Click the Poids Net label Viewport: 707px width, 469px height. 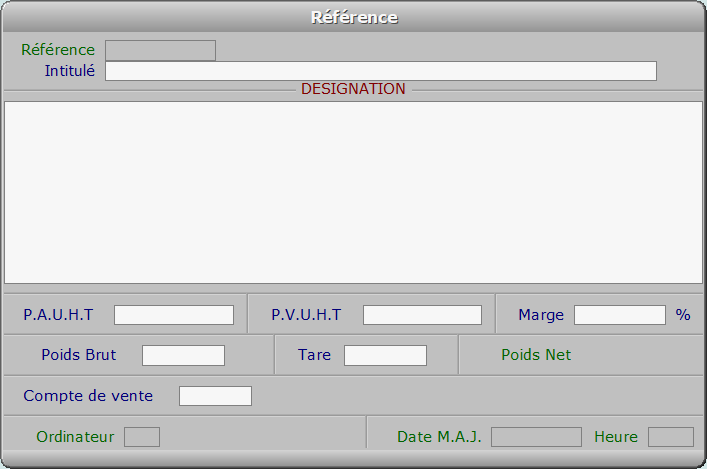point(536,355)
